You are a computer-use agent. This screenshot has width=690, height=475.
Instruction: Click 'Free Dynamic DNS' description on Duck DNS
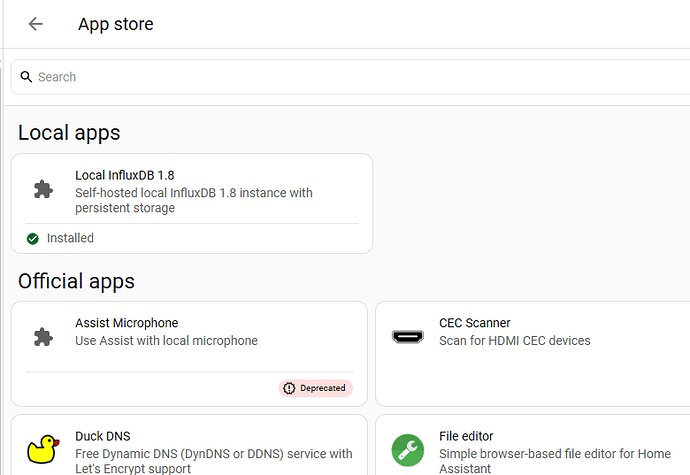[x=213, y=461]
